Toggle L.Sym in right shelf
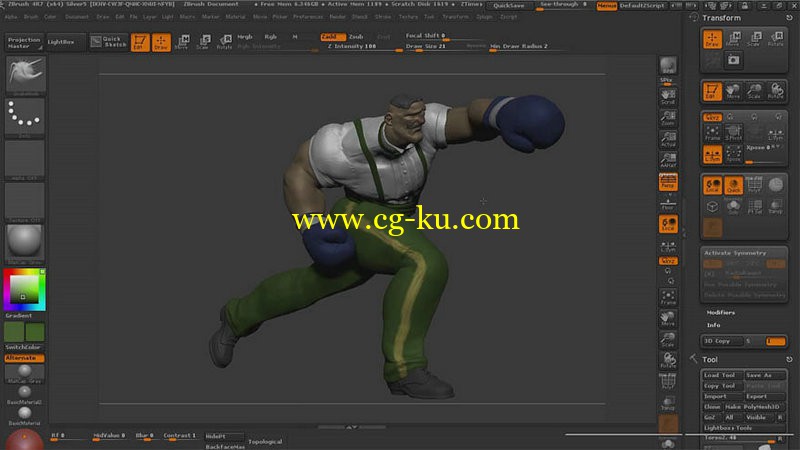This screenshot has height=450, width=800. coord(668,246)
